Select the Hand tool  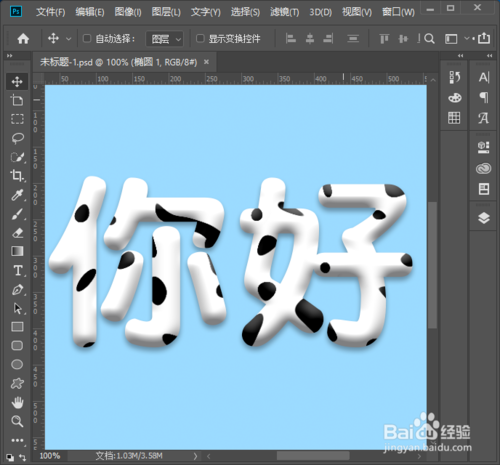point(17,402)
